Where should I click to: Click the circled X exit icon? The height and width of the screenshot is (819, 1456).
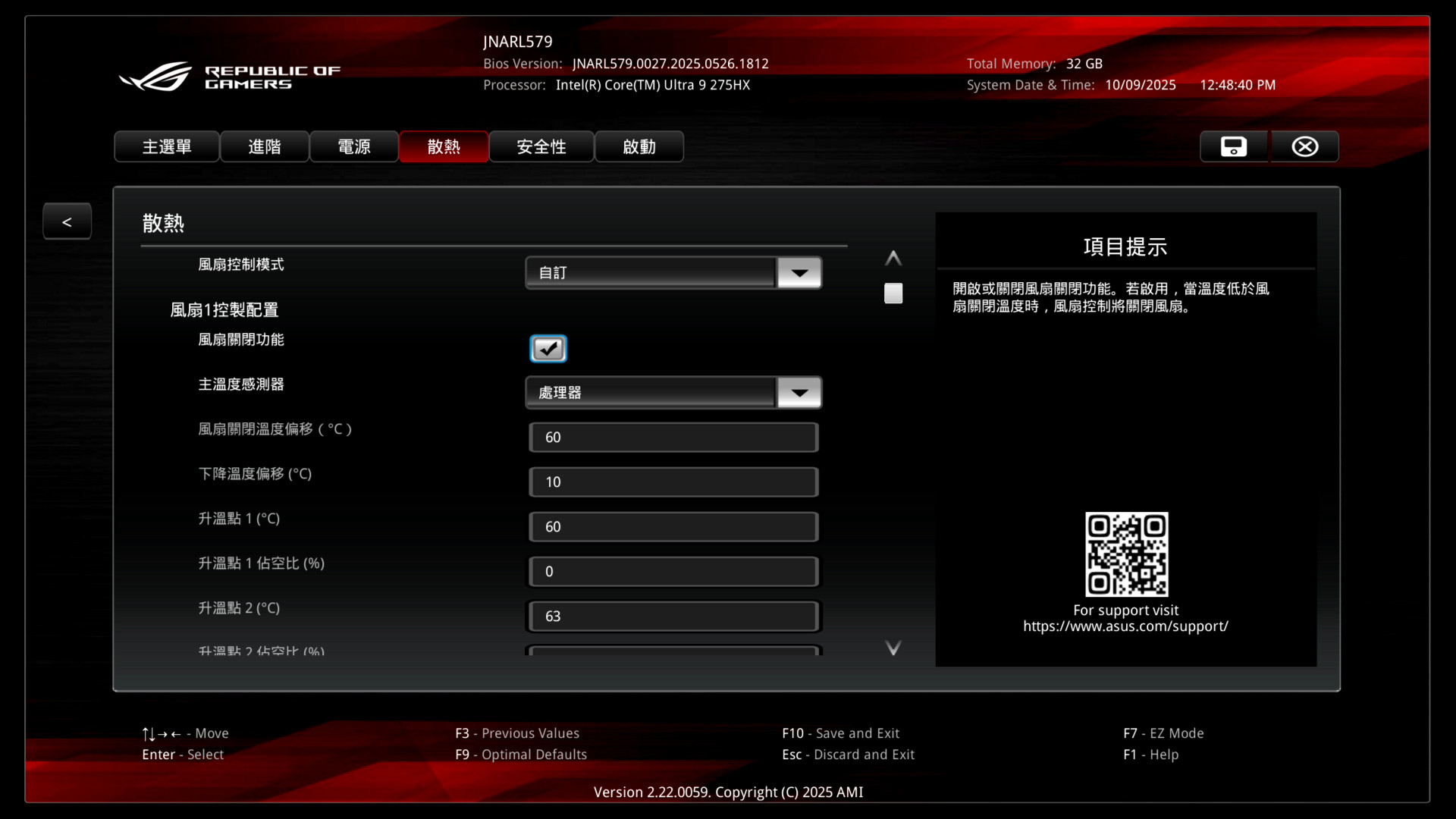click(x=1304, y=146)
